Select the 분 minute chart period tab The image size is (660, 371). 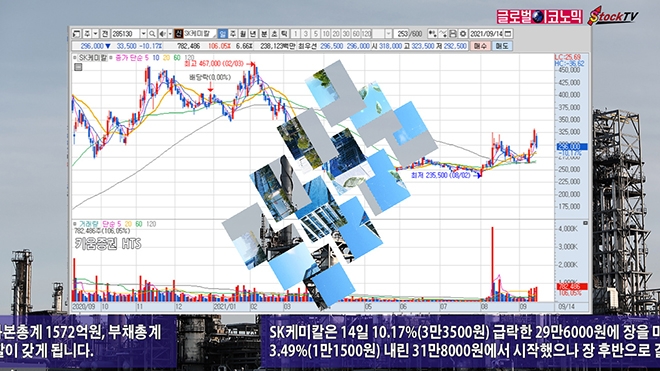click(263, 34)
